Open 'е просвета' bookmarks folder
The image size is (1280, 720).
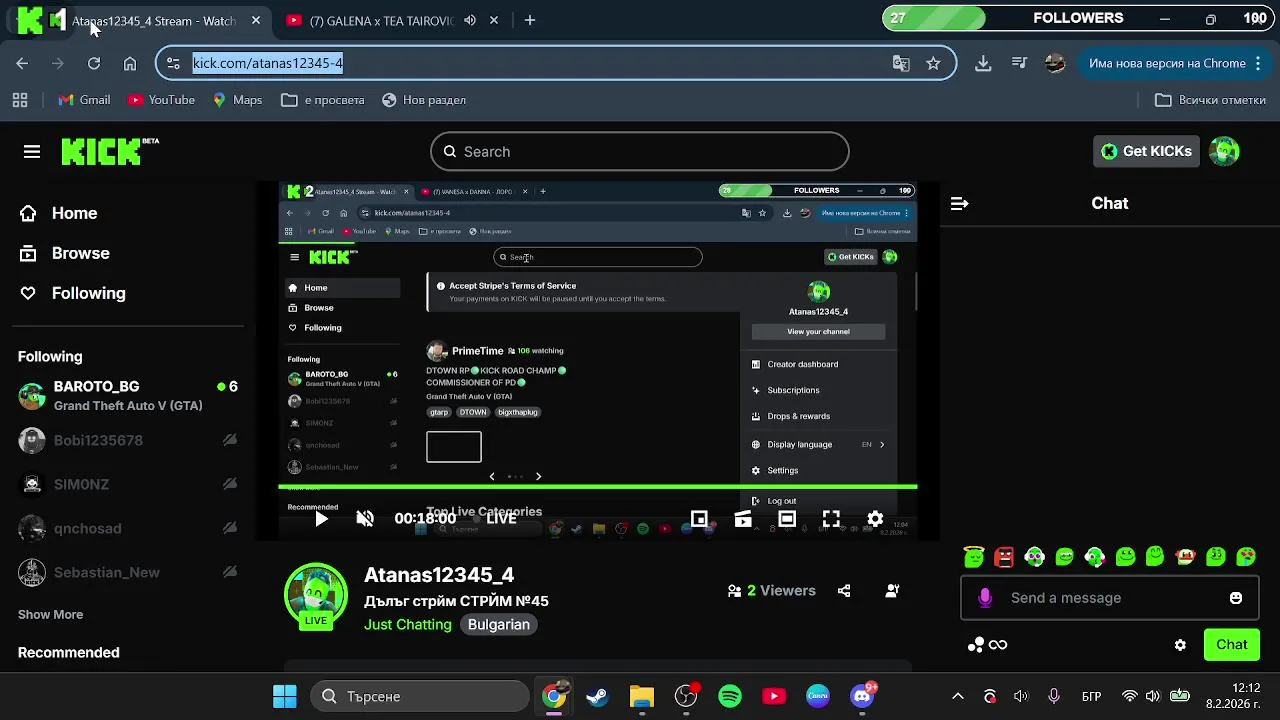point(323,100)
